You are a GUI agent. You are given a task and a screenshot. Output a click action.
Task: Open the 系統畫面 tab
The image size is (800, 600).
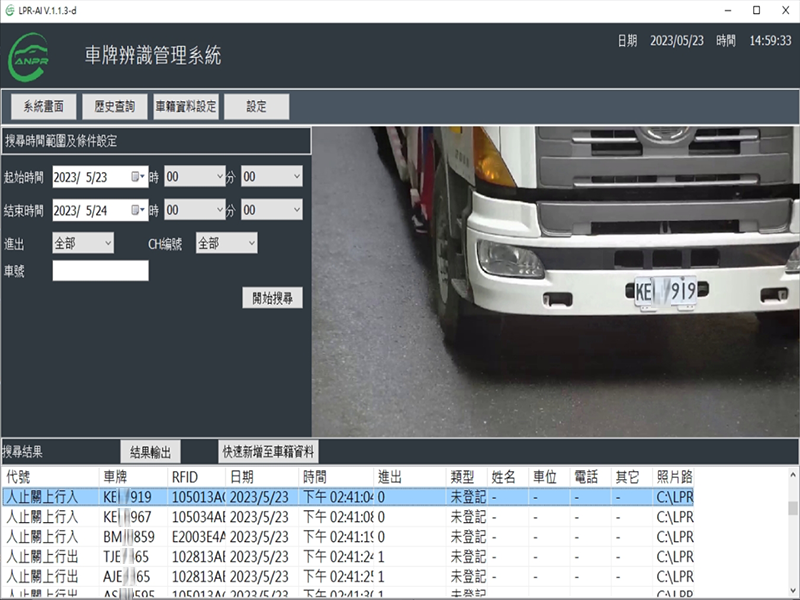pos(44,107)
